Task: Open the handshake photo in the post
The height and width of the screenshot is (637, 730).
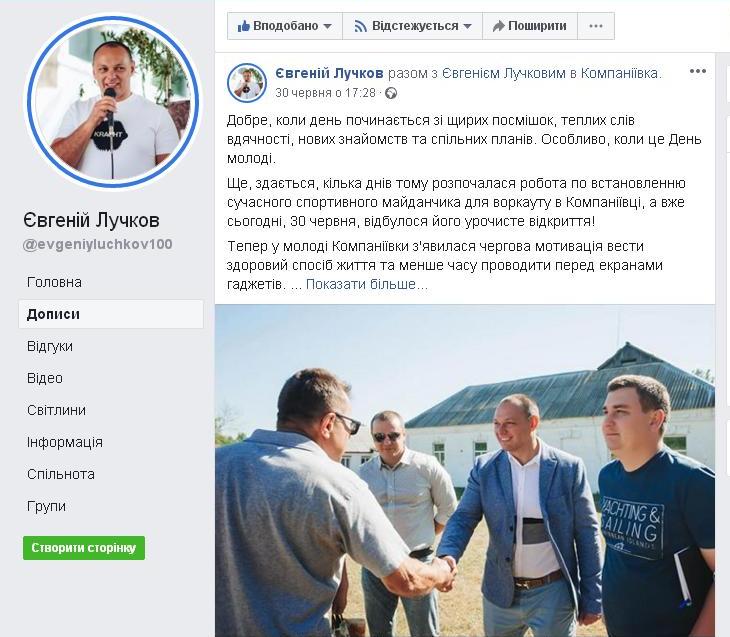Action: point(465,471)
